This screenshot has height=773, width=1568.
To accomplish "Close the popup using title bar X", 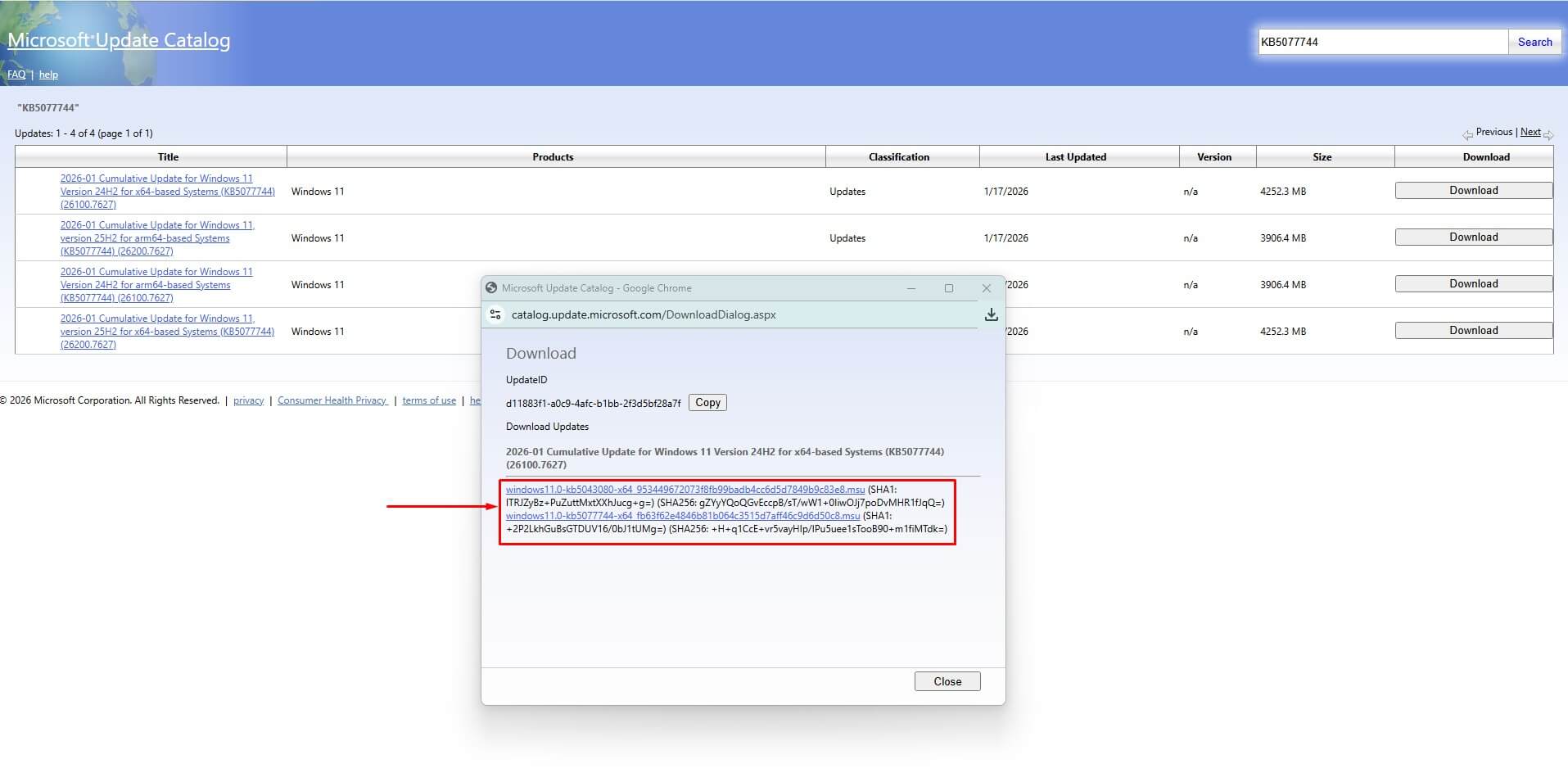I will tap(987, 288).
